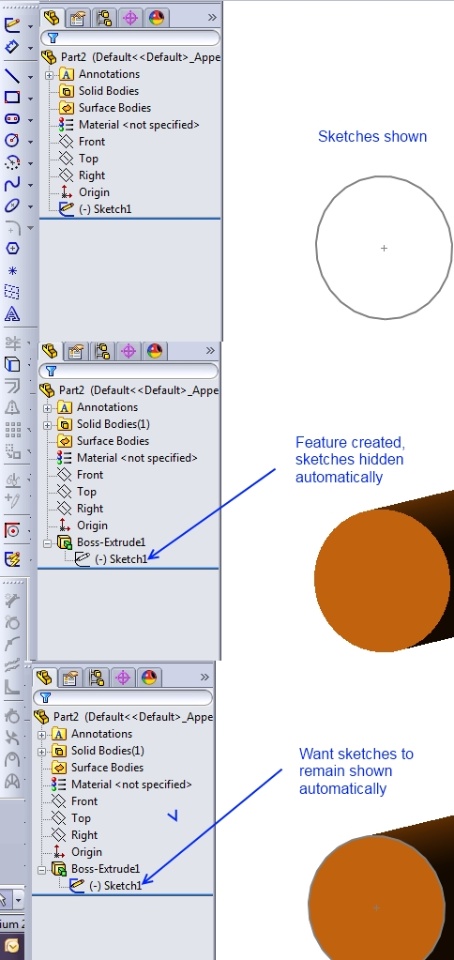The height and width of the screenshot is (960, 454).
Task: Select Part2 root node in top panel
Action: [x=130, y=58]
